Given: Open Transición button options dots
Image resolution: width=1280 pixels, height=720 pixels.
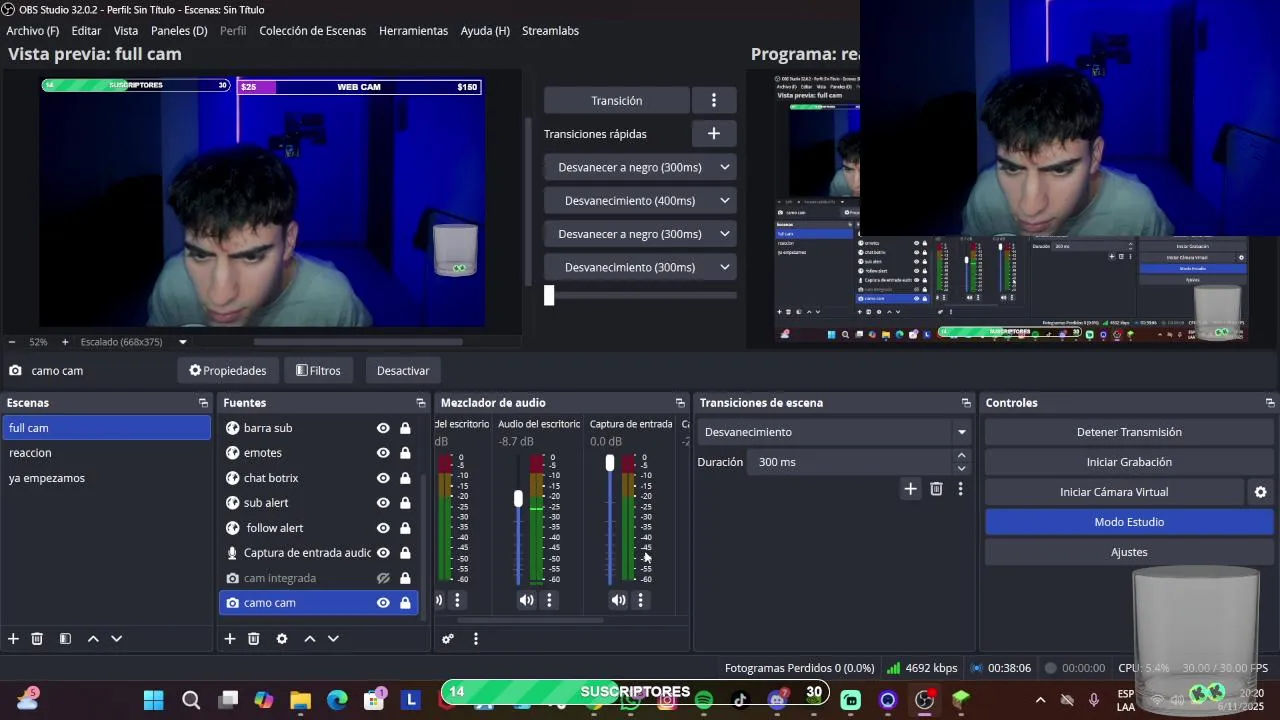Looking at the screenshot, I should [714, 100].
